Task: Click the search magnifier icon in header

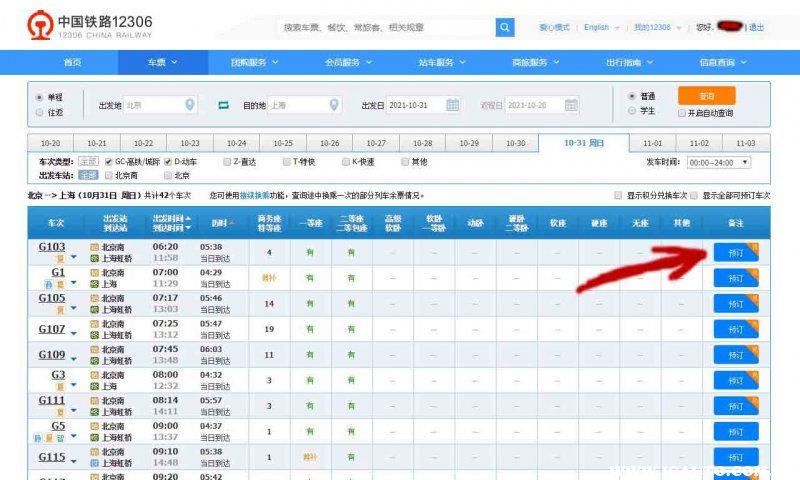Action: (x=505, y=27)
